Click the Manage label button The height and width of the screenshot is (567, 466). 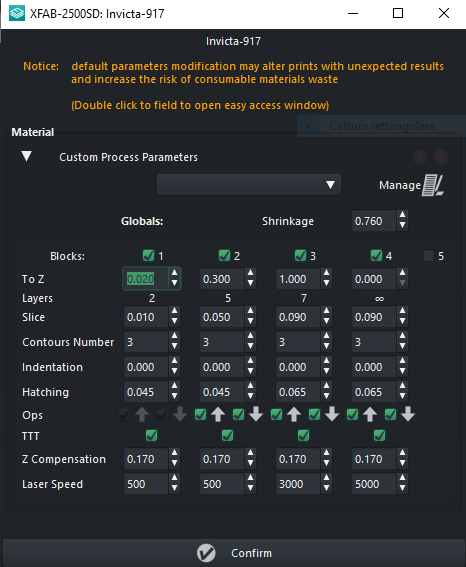coord(400,185)
